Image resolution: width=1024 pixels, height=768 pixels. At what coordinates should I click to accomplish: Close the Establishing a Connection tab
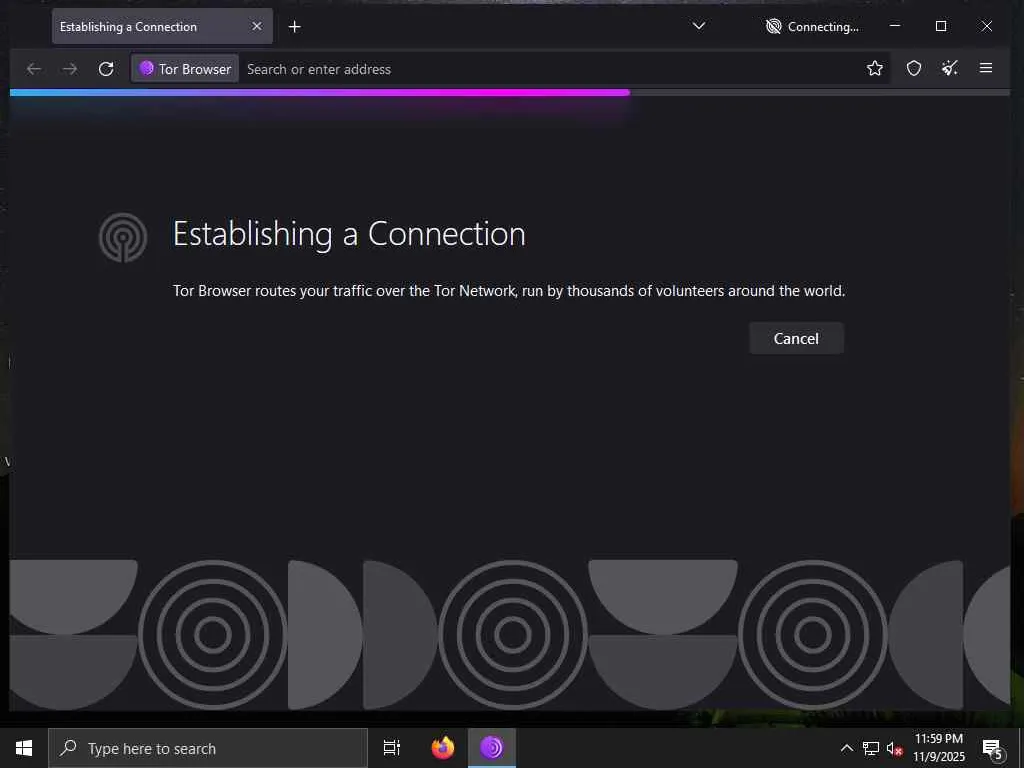257,26
